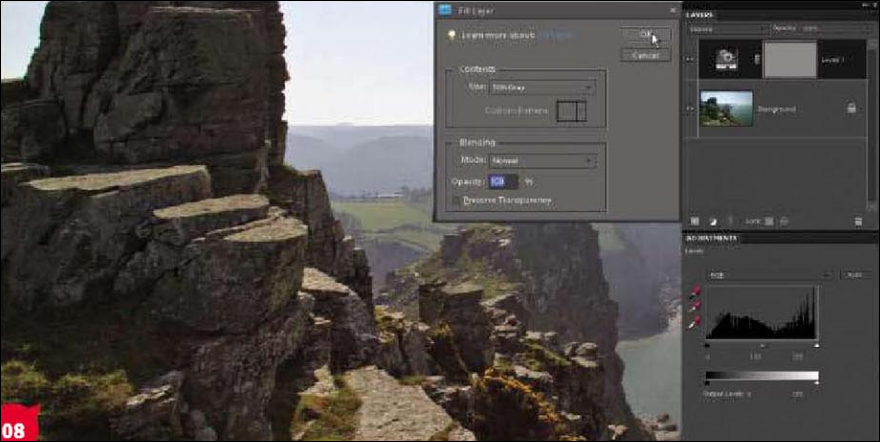Open the Learn more about Fill Layer link

pyautogui.click(x=557, y=35)
